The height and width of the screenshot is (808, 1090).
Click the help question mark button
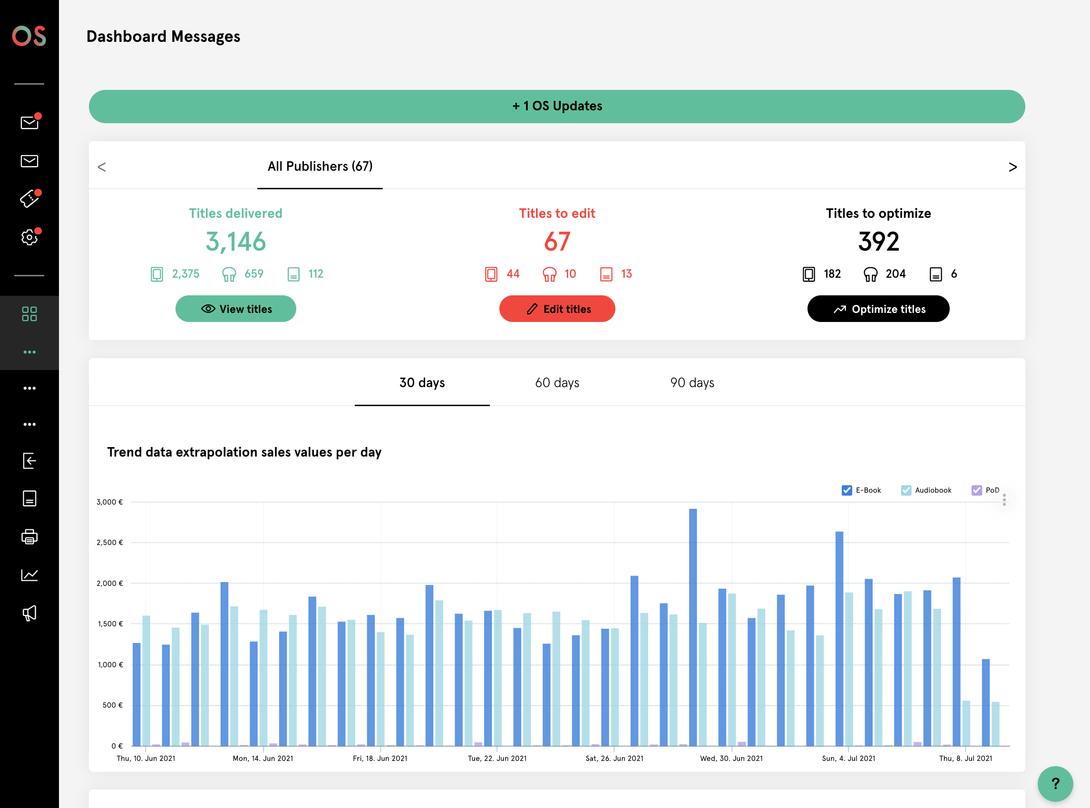tap(1055, 784)
